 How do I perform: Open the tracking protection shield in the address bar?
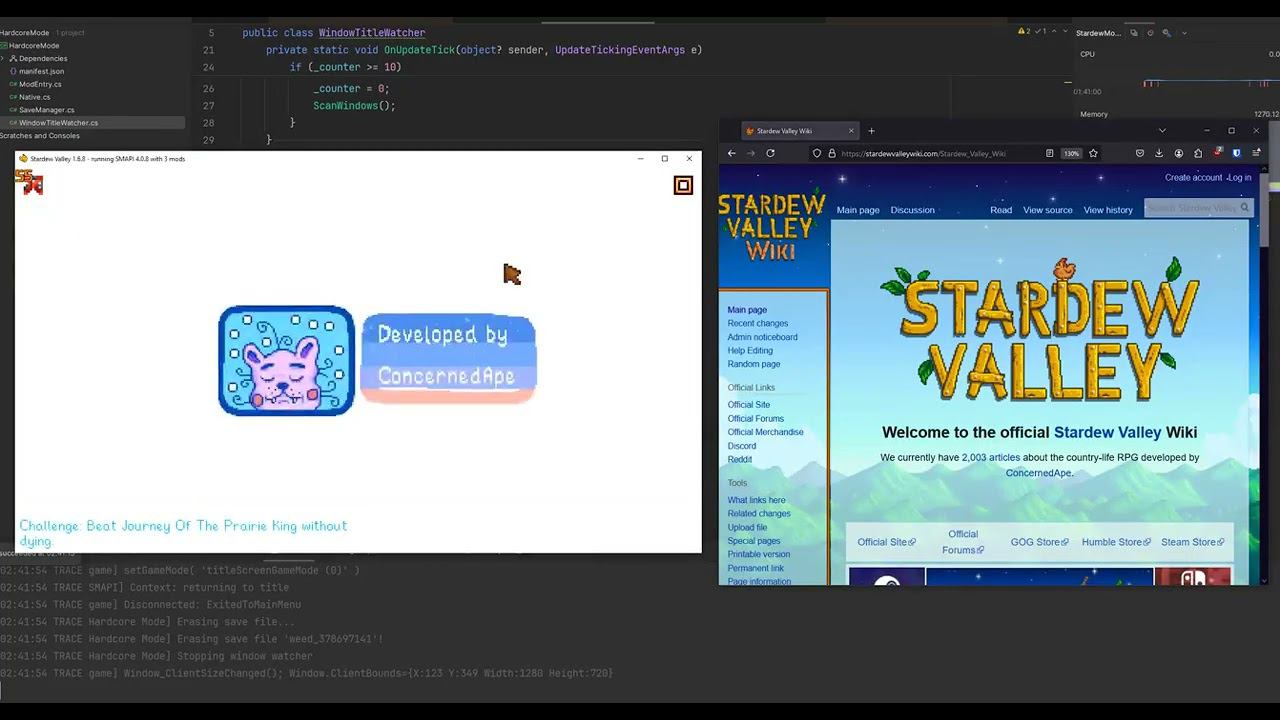[x=817, y=153]
